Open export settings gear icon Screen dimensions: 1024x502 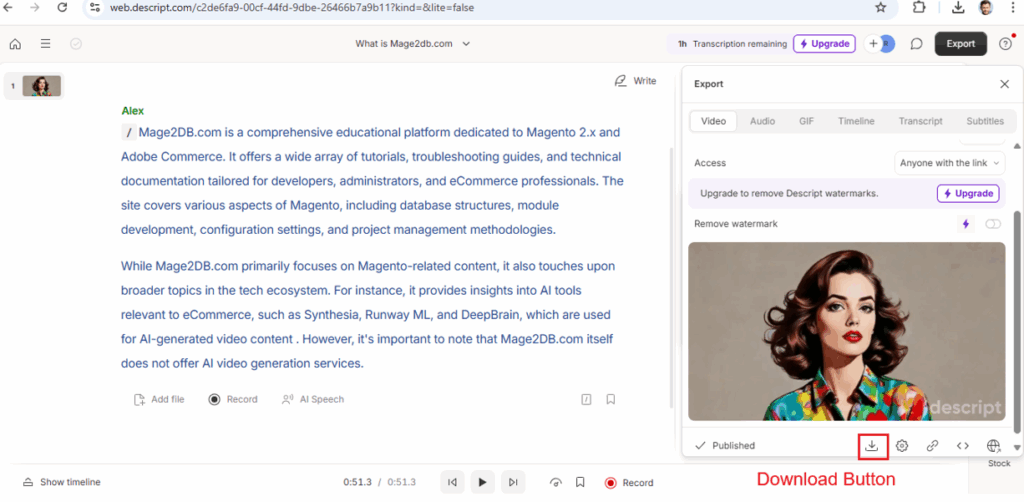[902, 446]
